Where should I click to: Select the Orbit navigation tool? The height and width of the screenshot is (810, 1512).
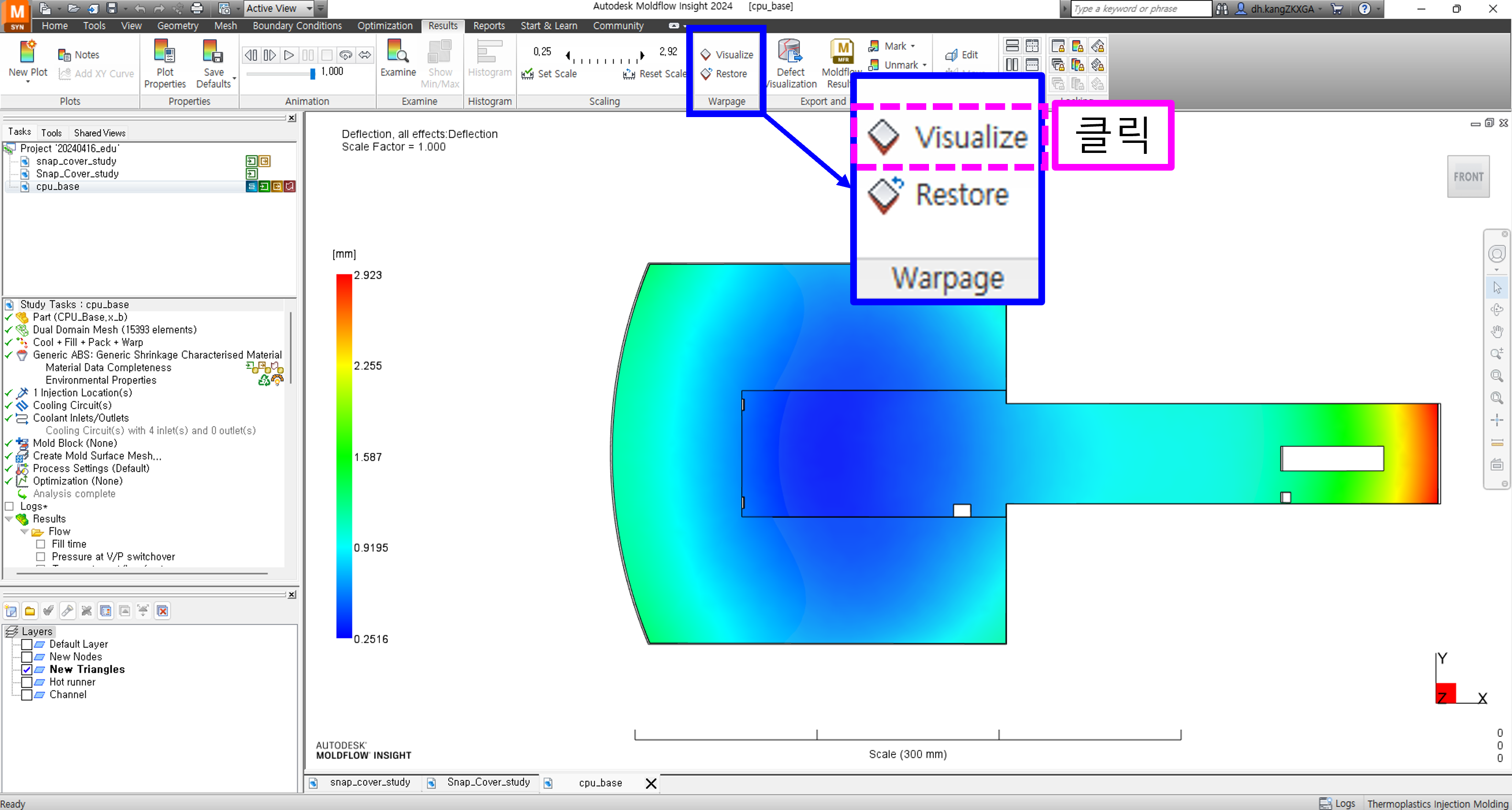pyautogui.click(x=1497, y=309)
